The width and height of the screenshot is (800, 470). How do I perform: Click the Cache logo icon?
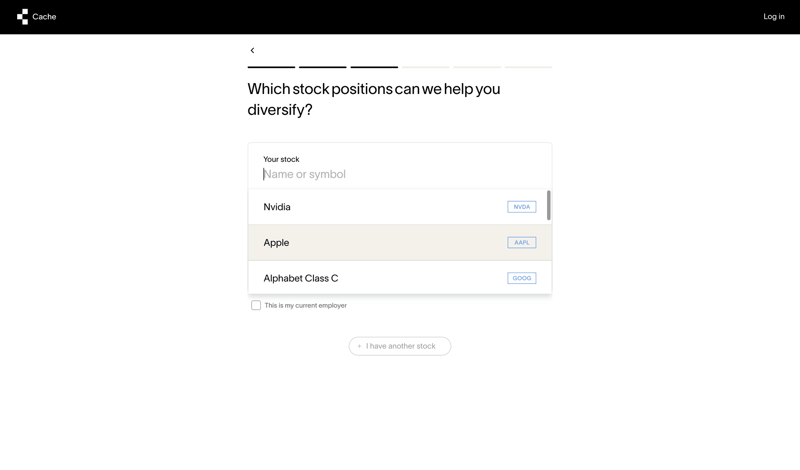pyautogui.click(x=22, y=17)
